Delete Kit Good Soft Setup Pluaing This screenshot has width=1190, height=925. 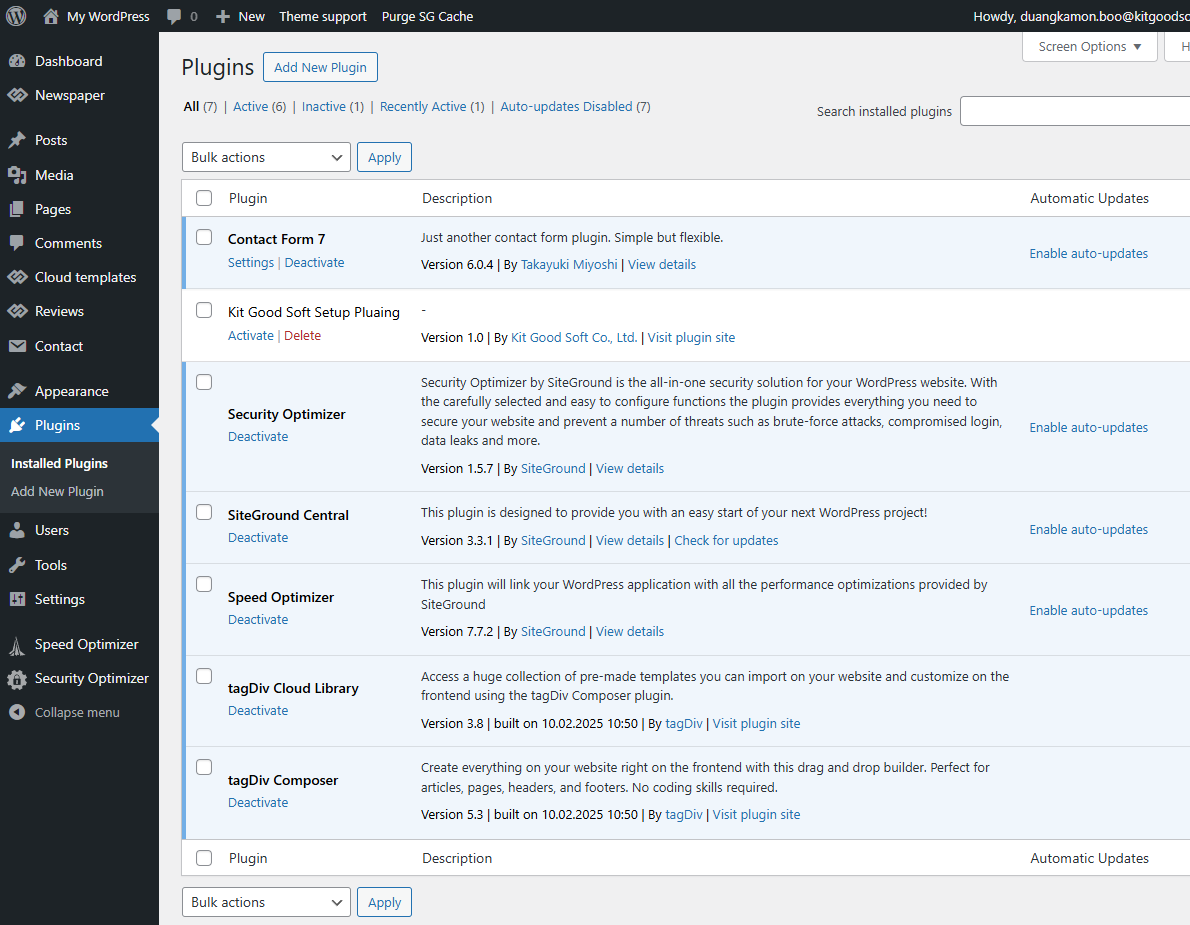pos(302,335)
